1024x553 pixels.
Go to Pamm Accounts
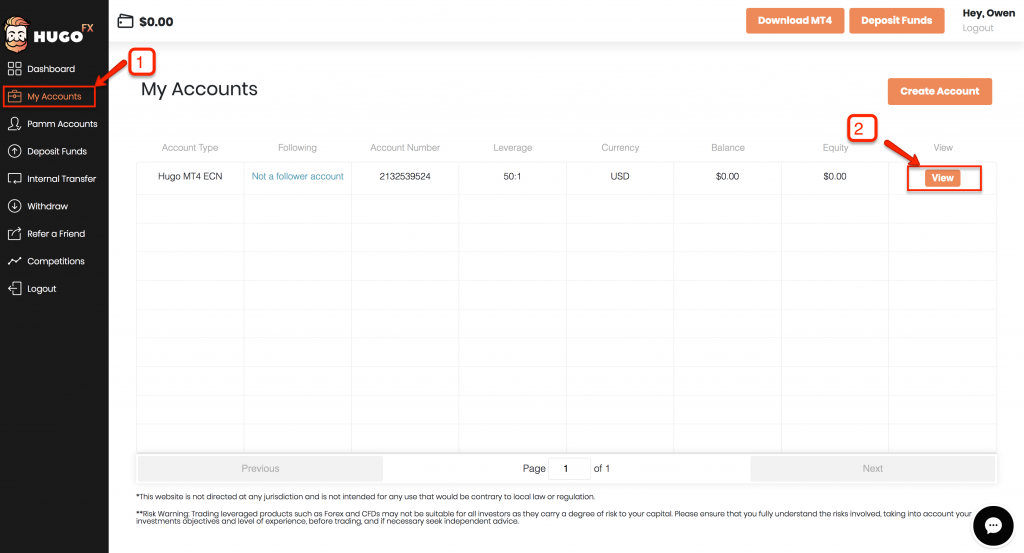62,123
